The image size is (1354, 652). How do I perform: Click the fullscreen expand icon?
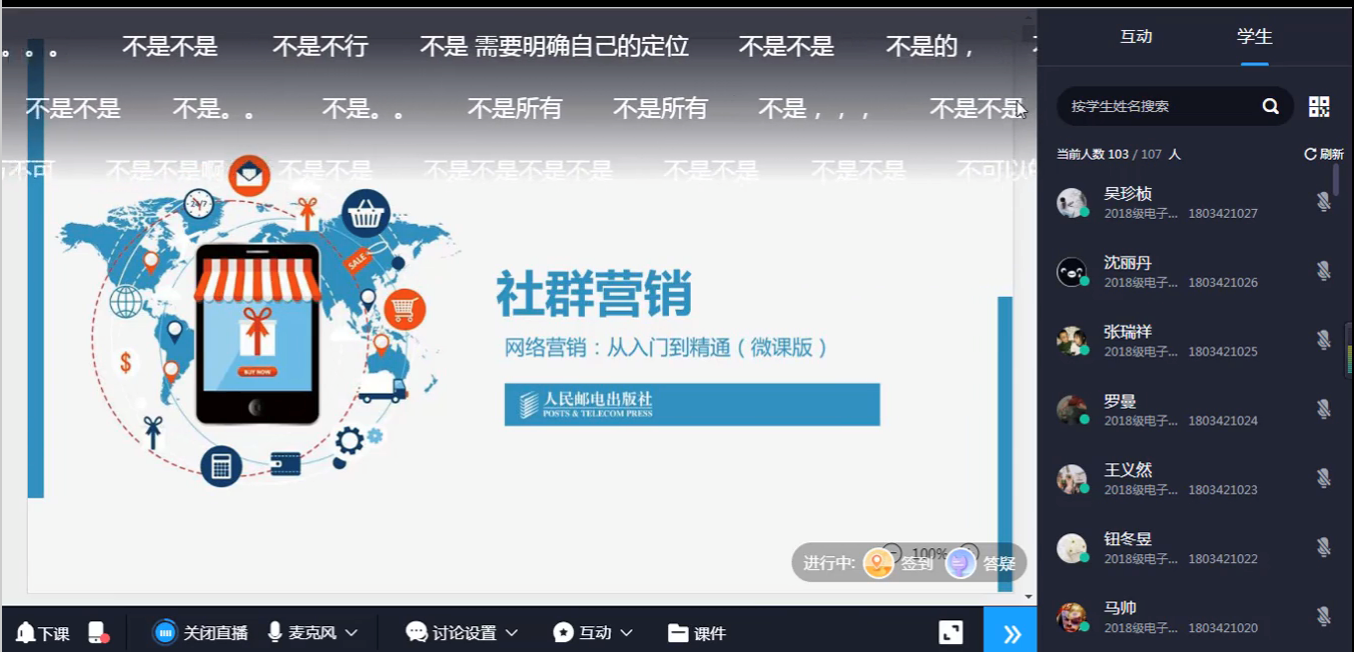click(x=950, y=632)
